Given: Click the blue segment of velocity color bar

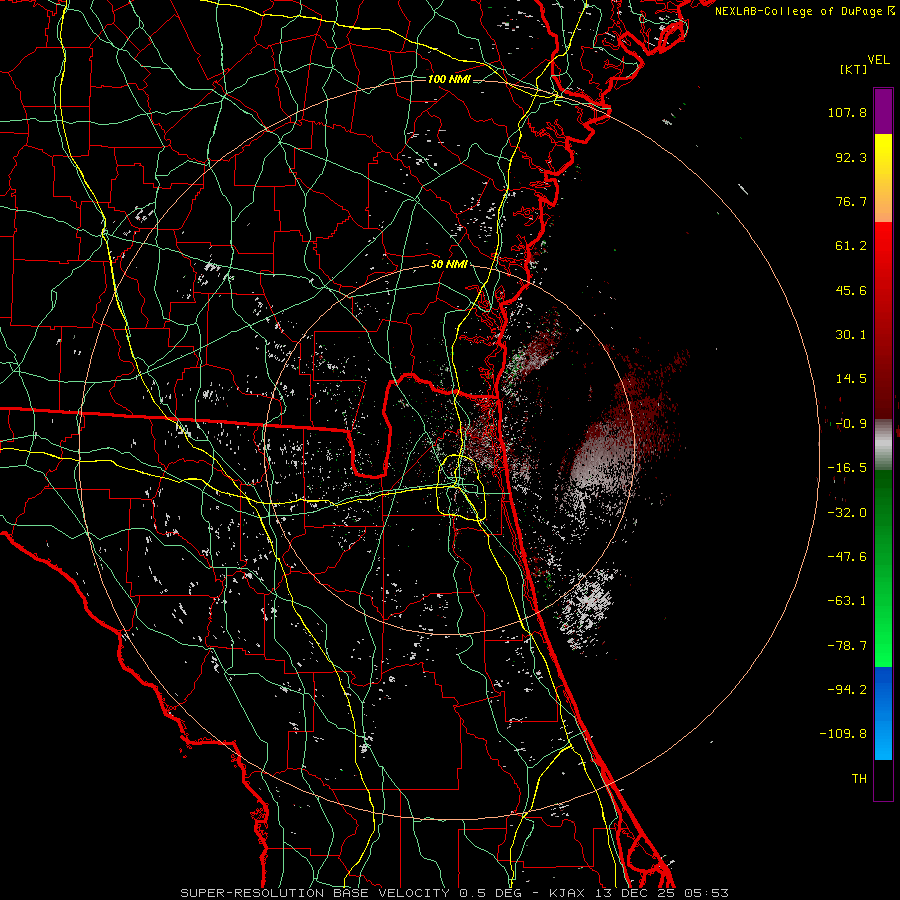Looking at the screenshot, I should coord(883,713).
